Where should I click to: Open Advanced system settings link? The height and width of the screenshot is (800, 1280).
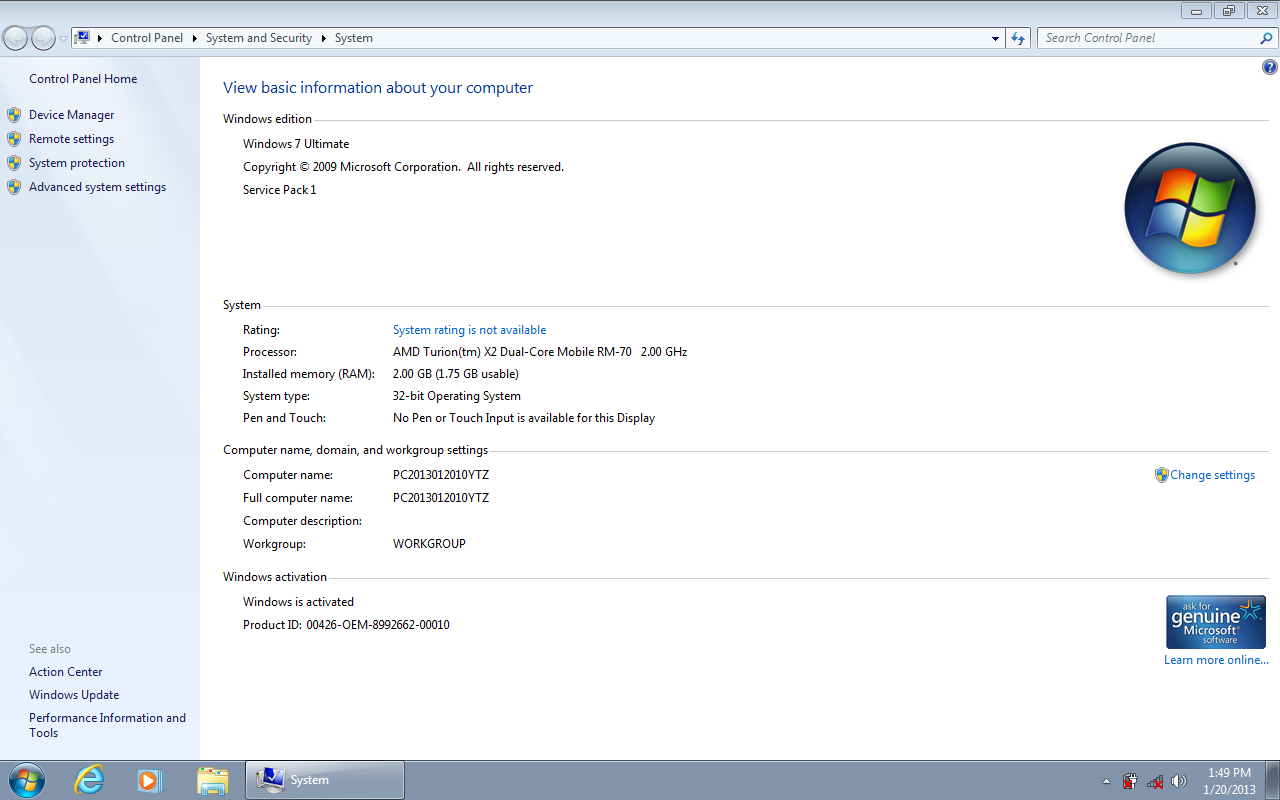[97, 187]
